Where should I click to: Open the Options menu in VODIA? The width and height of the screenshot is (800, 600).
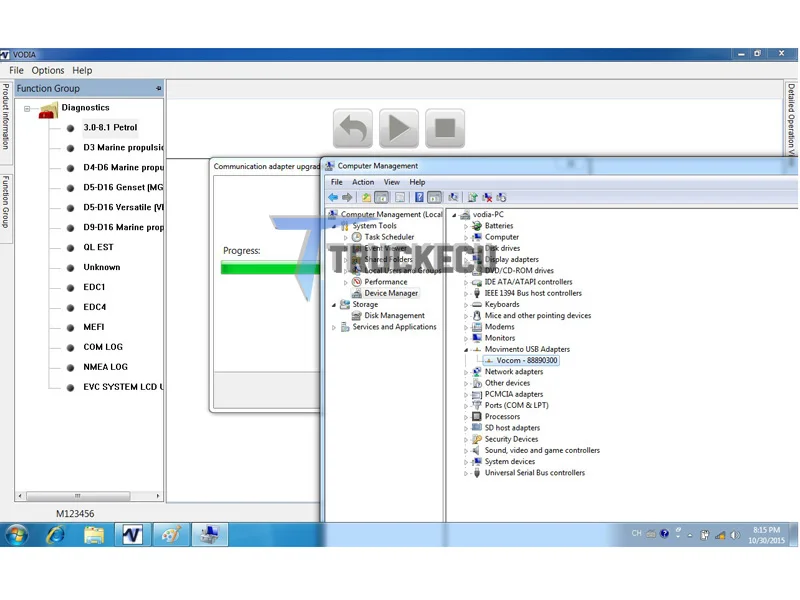tap(48, 70)
